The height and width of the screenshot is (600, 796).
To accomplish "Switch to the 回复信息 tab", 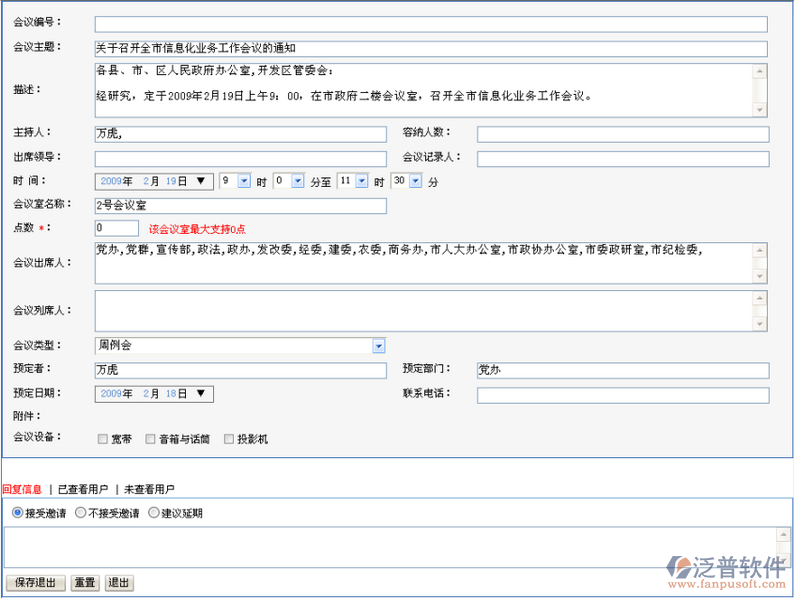I will pos(22,489).
